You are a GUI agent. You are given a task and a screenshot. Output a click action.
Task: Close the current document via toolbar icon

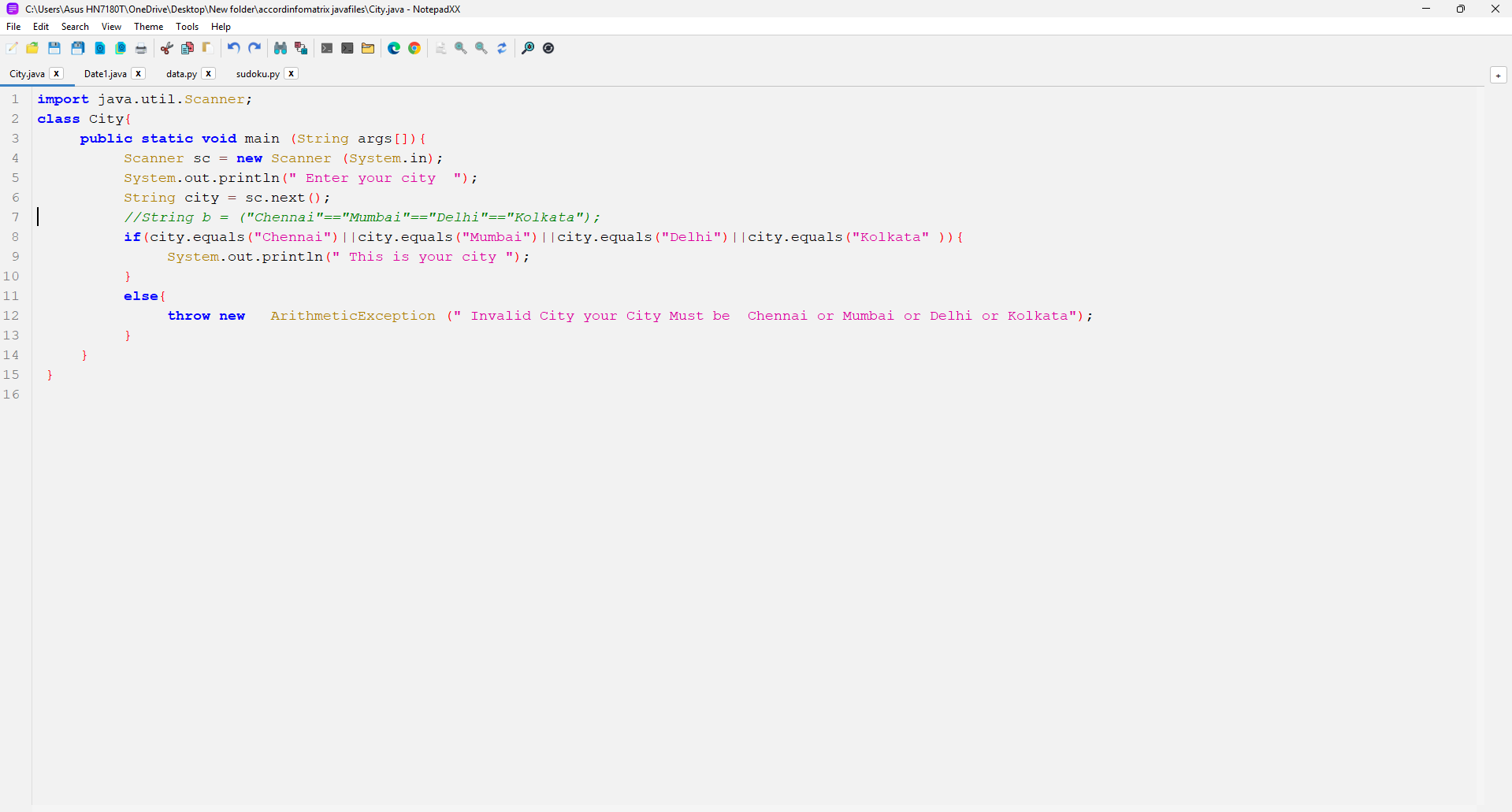click(100, 48)
